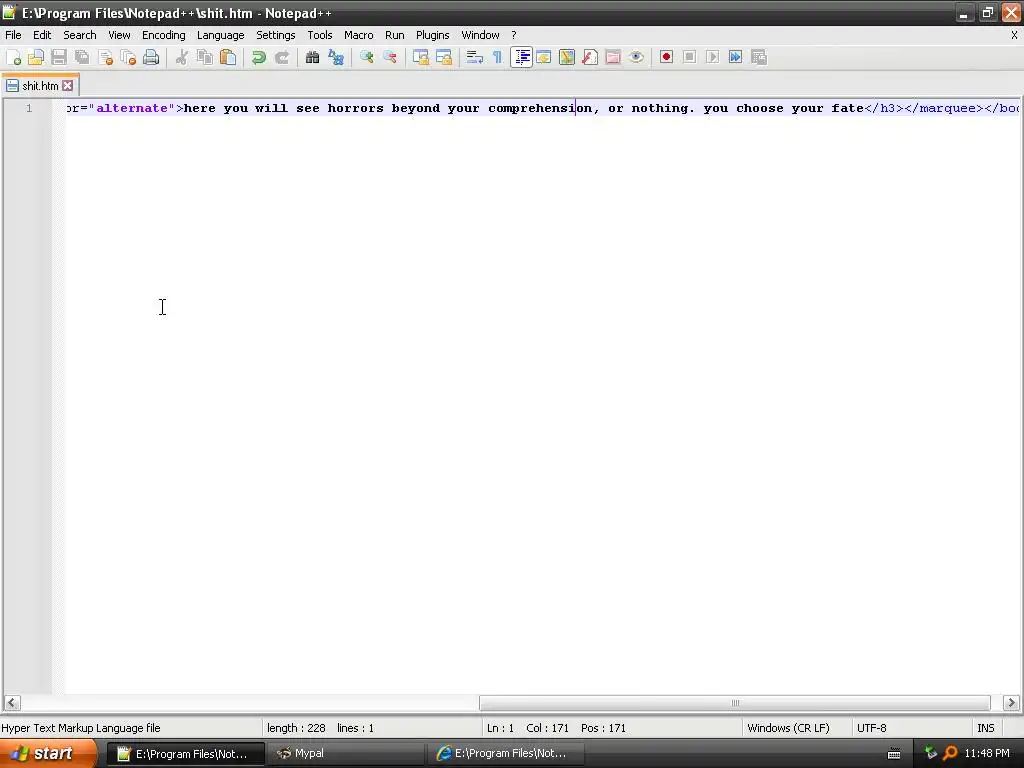Open the Function List toolbar icon
Screen dimensions: 1024x768
pos(590,57)
